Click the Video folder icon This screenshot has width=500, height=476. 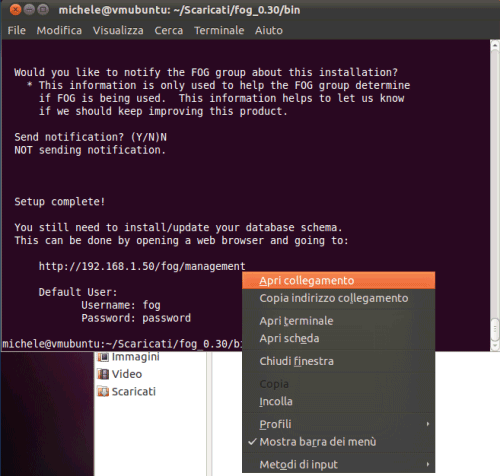pos(103,374)
